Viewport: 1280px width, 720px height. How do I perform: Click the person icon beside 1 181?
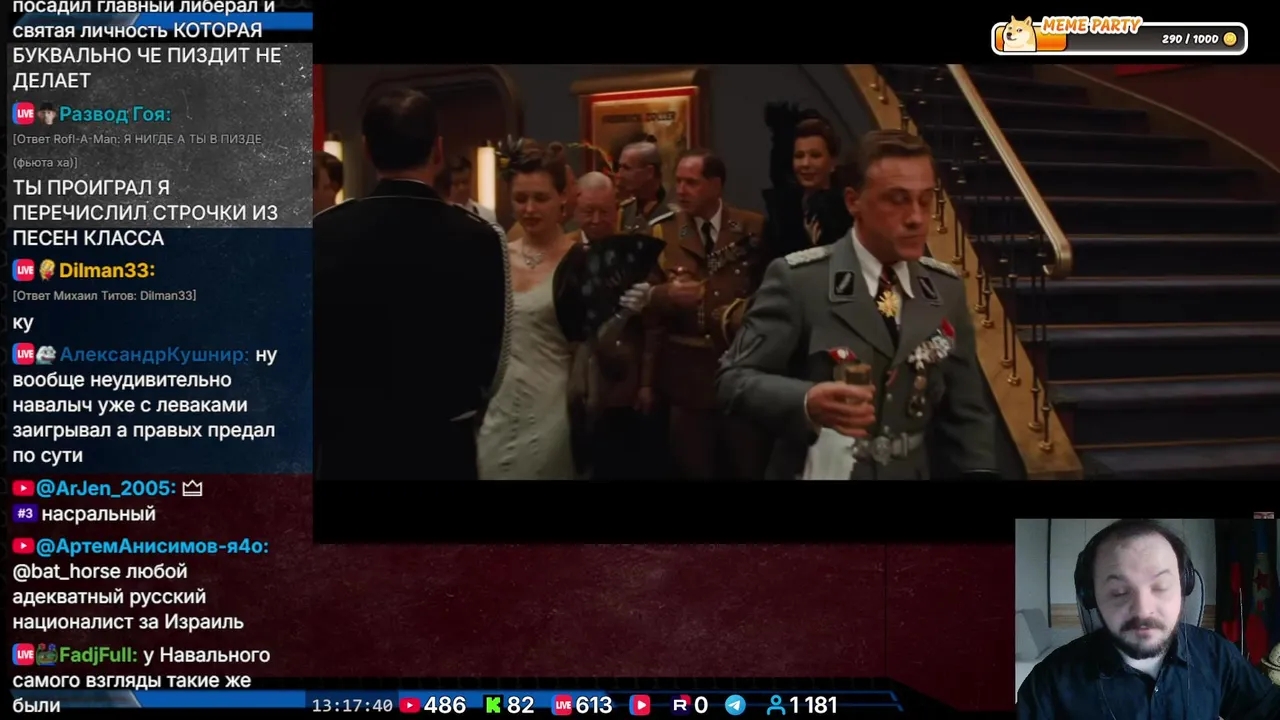coord(775,705)
